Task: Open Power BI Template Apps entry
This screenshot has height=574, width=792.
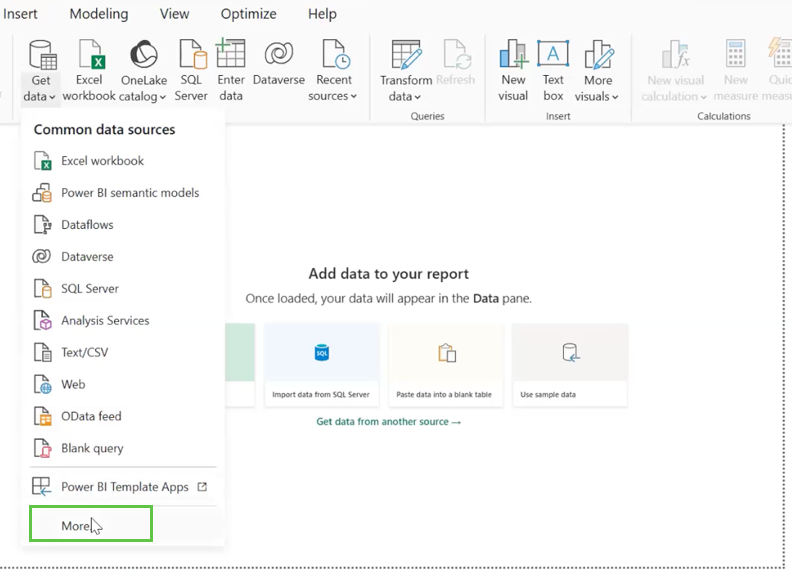Action: tap(123, 487)
